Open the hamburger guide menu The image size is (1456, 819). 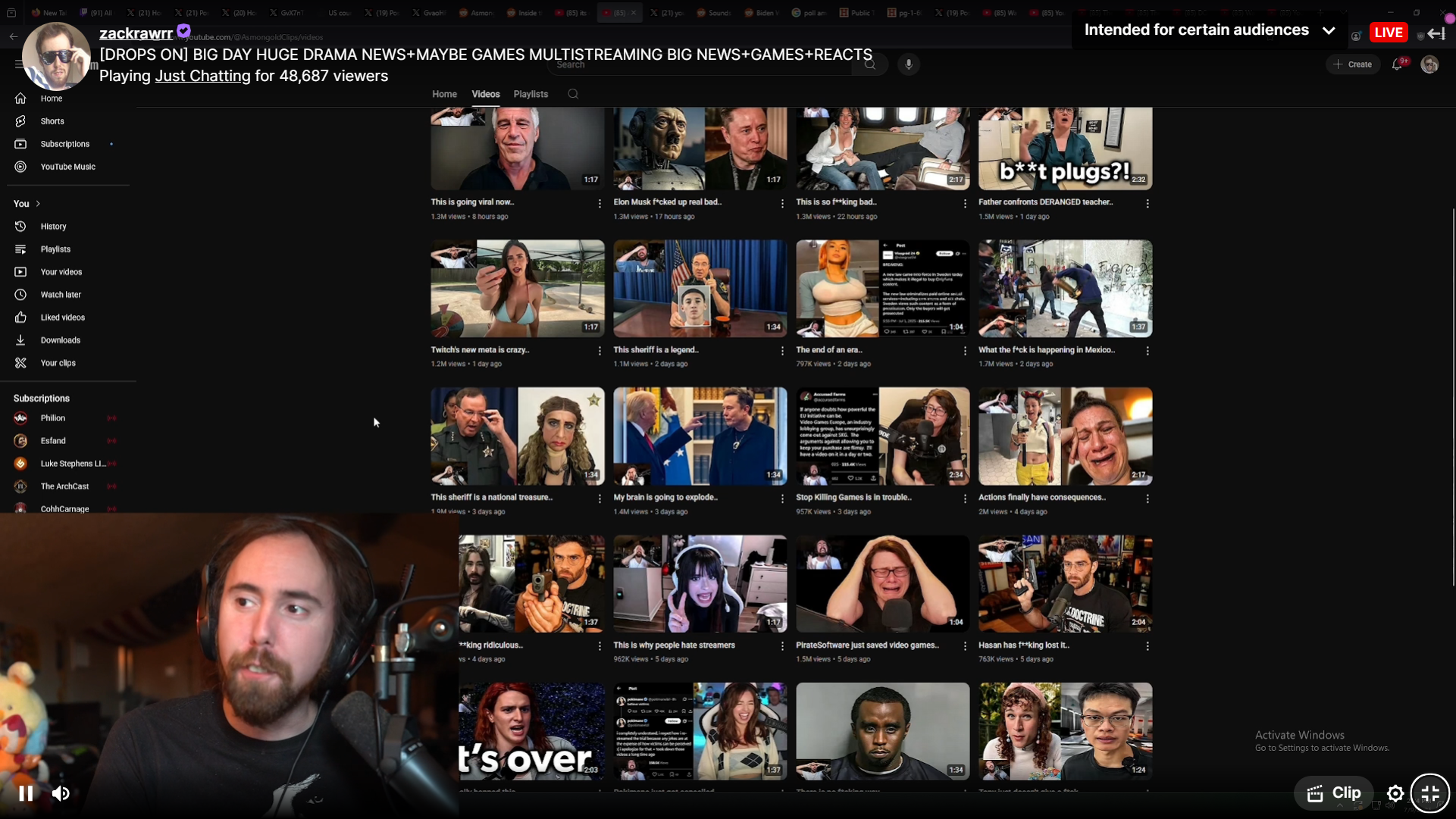point(19,64)
